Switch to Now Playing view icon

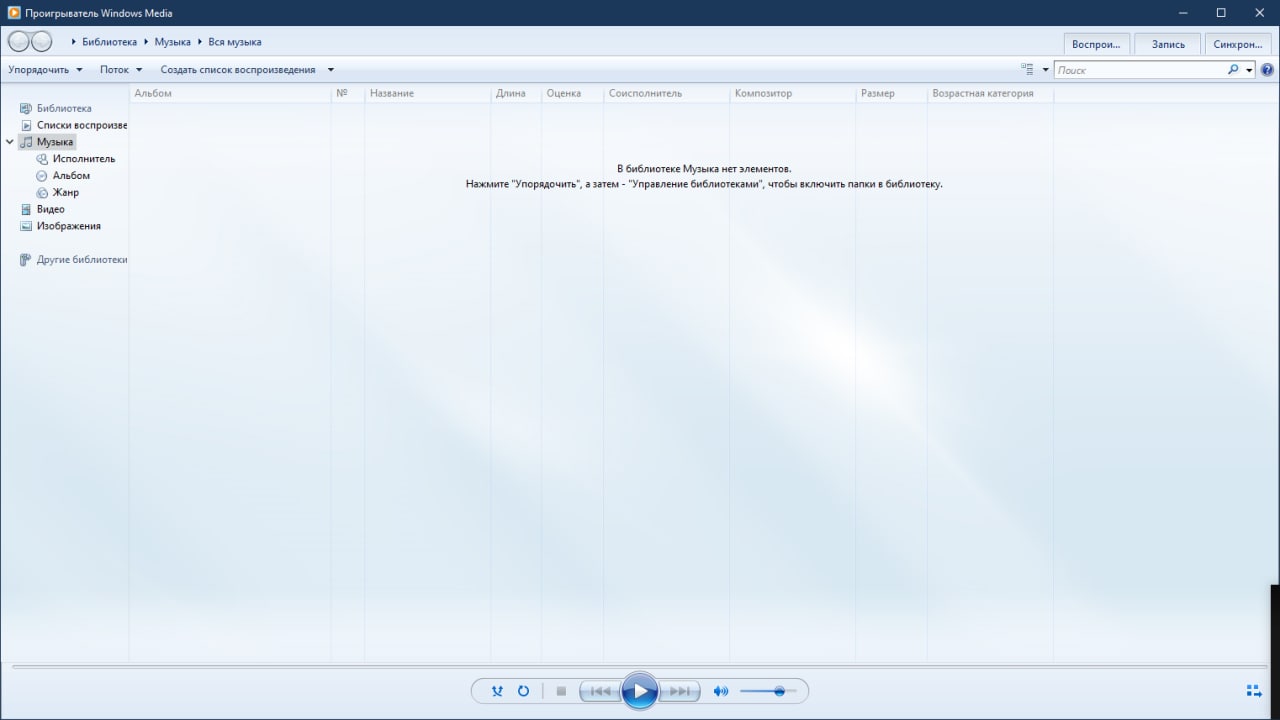(1254, 691)
